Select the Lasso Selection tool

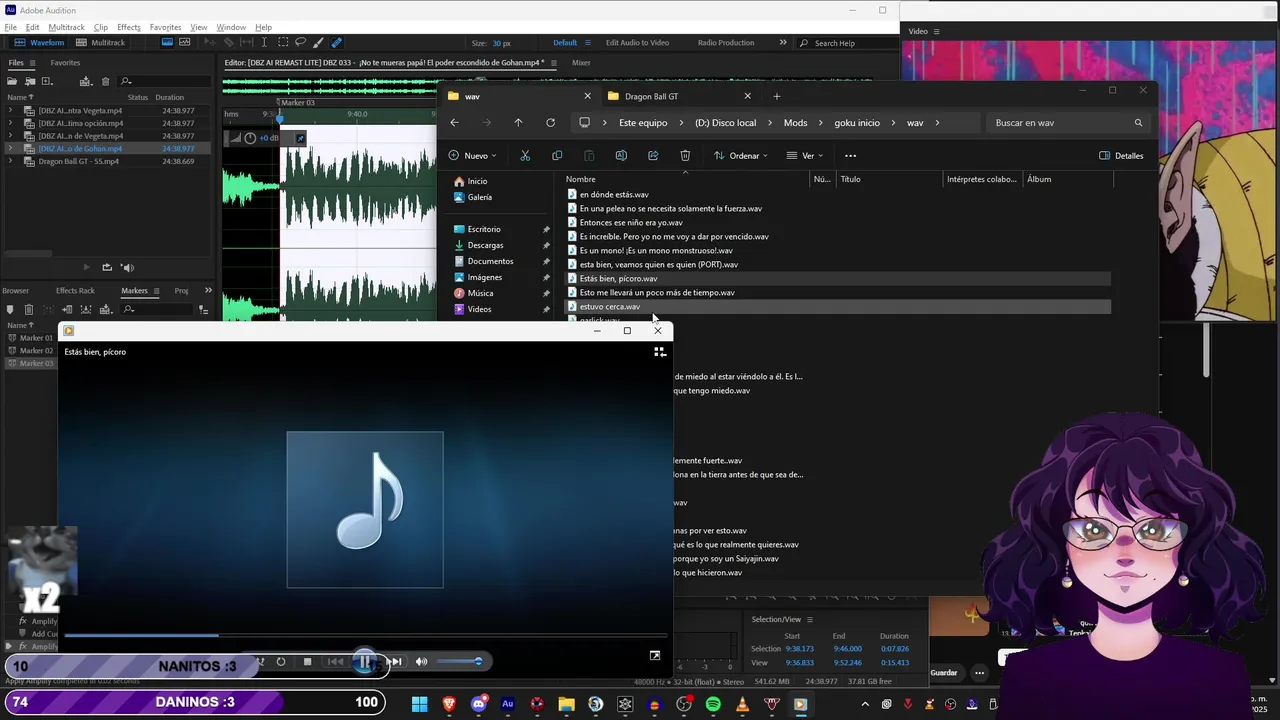300,43
